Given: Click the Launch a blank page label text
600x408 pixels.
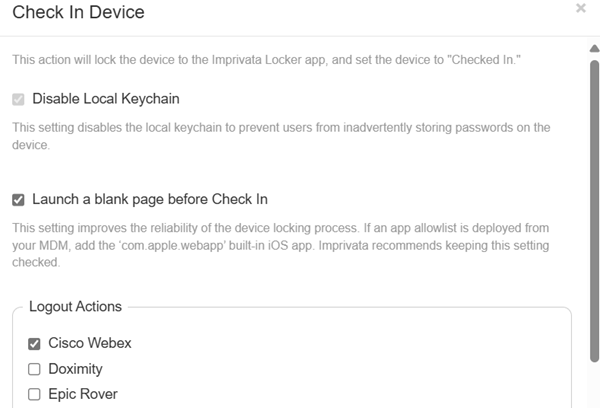Looking at the screenshot, I should click(x=150, y=199).
